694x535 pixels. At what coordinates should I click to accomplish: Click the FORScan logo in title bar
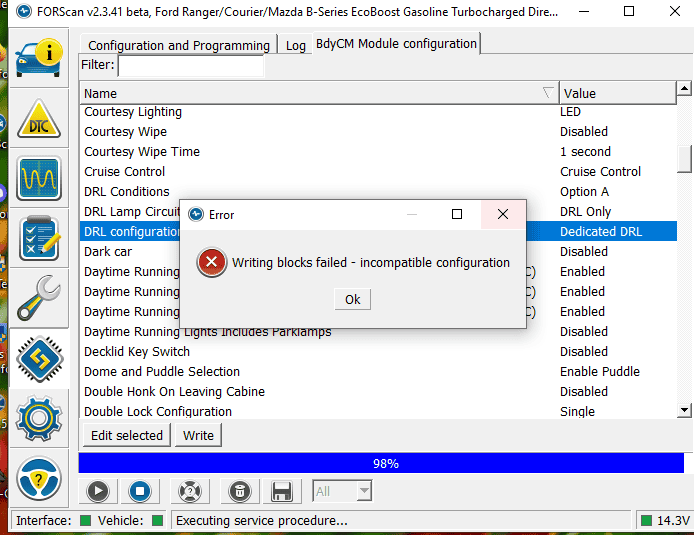(x=24, y=11)
